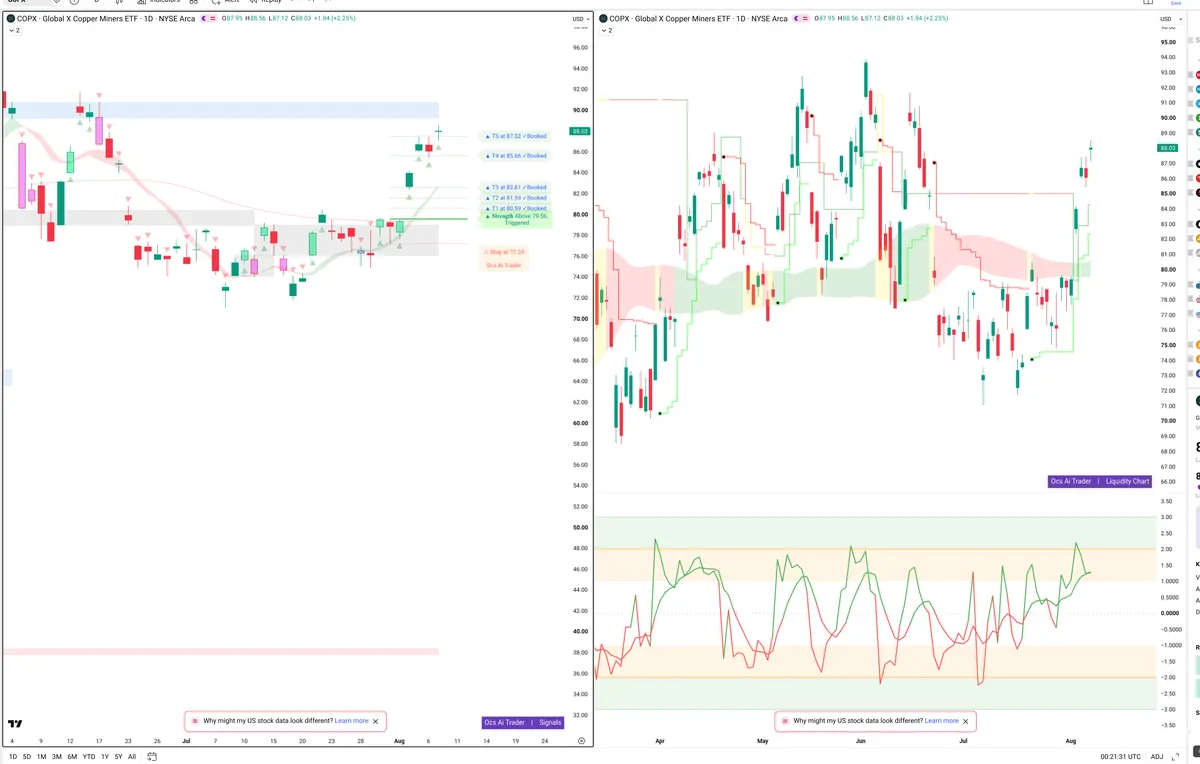1200x764 pixels.
Task: Click right chart COPX symbol title
Action: point(698,19)
